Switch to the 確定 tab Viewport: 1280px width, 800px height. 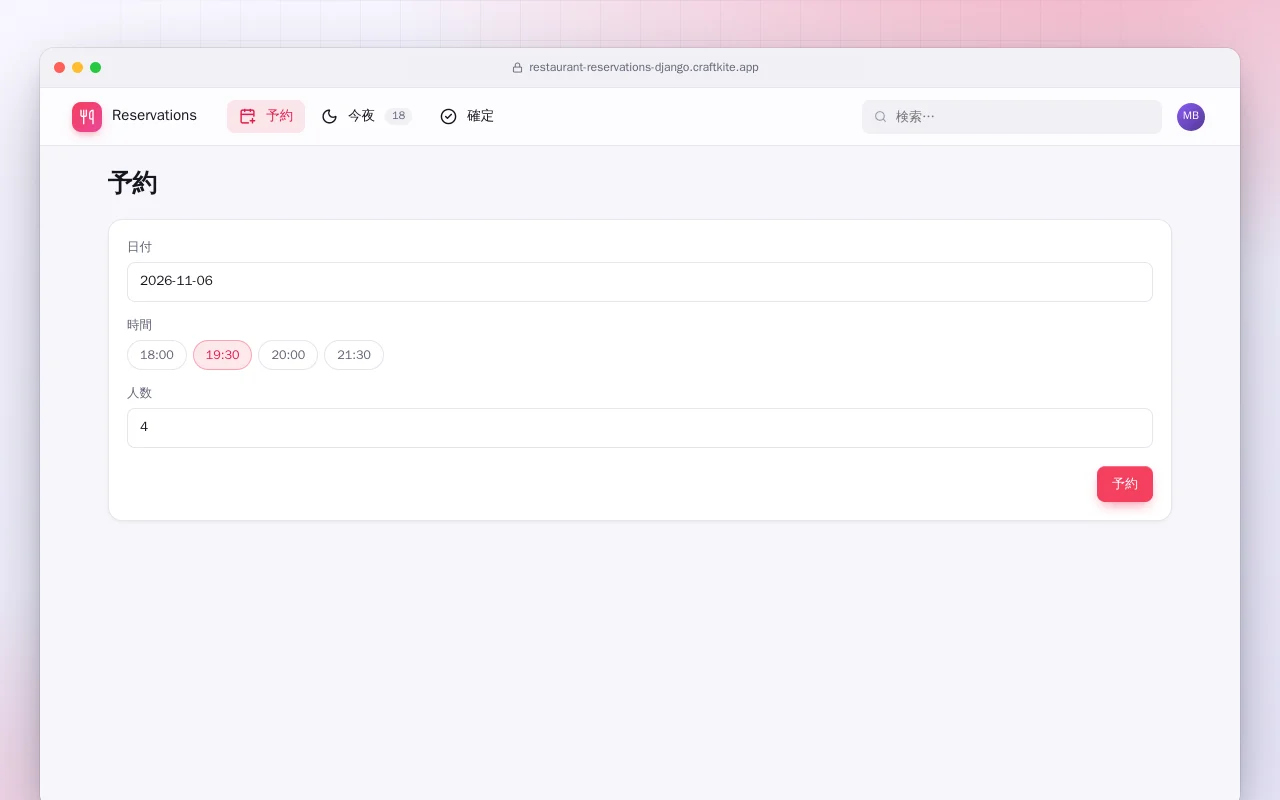pos(467,116)
